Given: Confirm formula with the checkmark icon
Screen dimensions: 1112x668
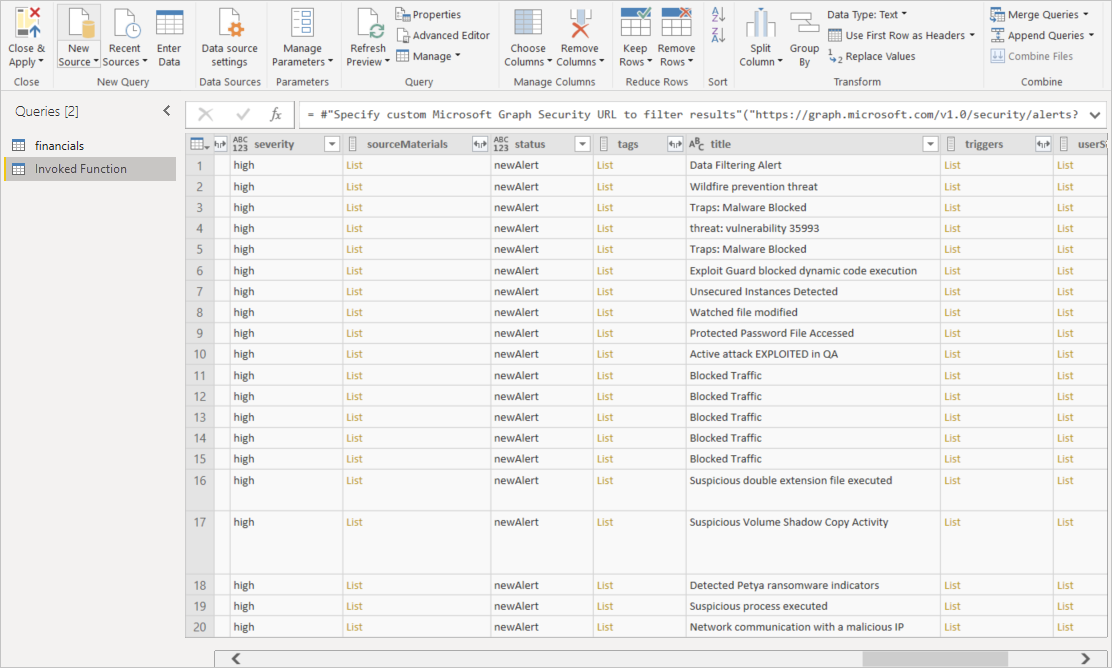Looking at the screenshot, I should (243, 115).
